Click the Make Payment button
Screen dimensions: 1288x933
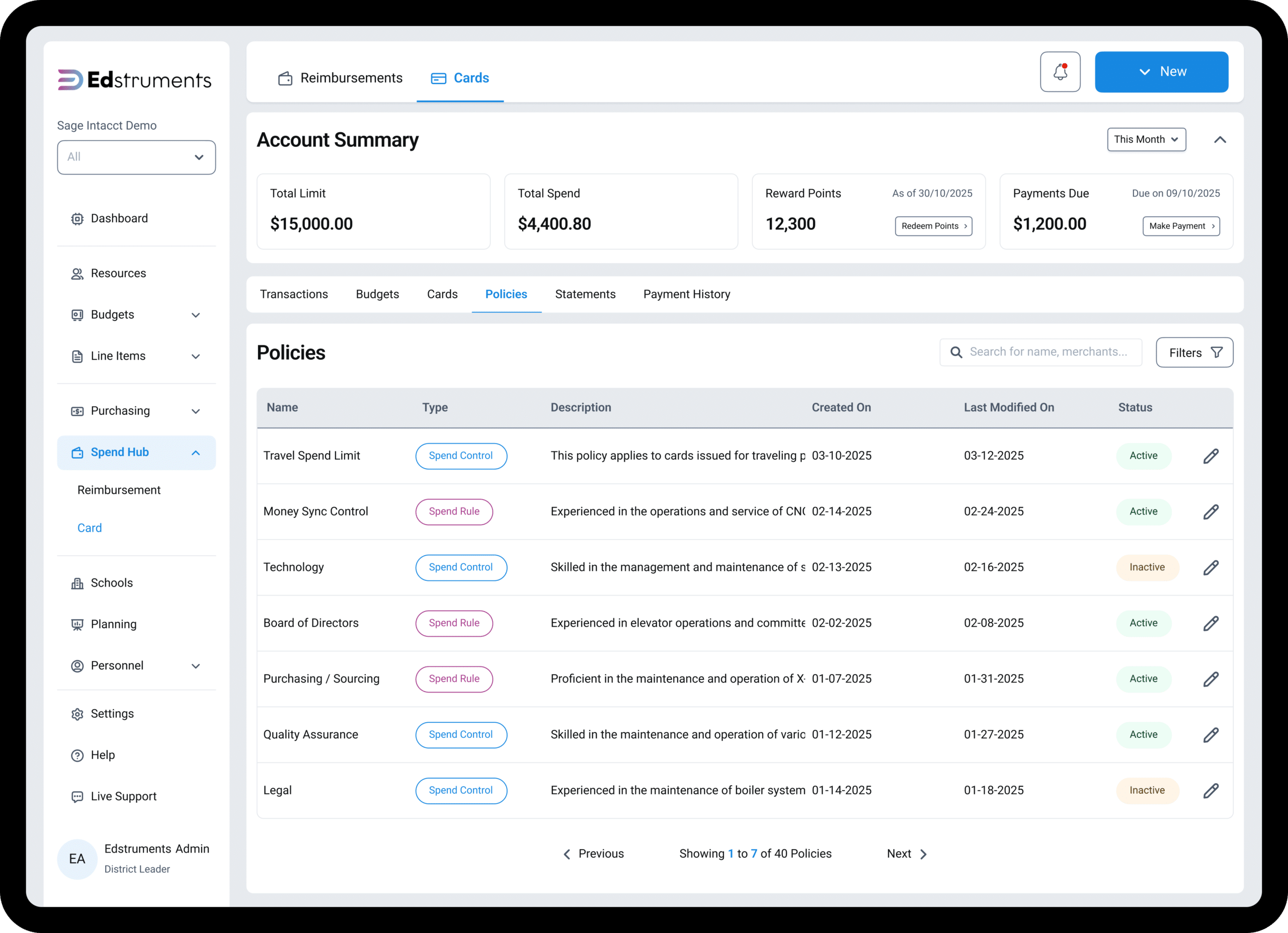tap(1181, 226)
